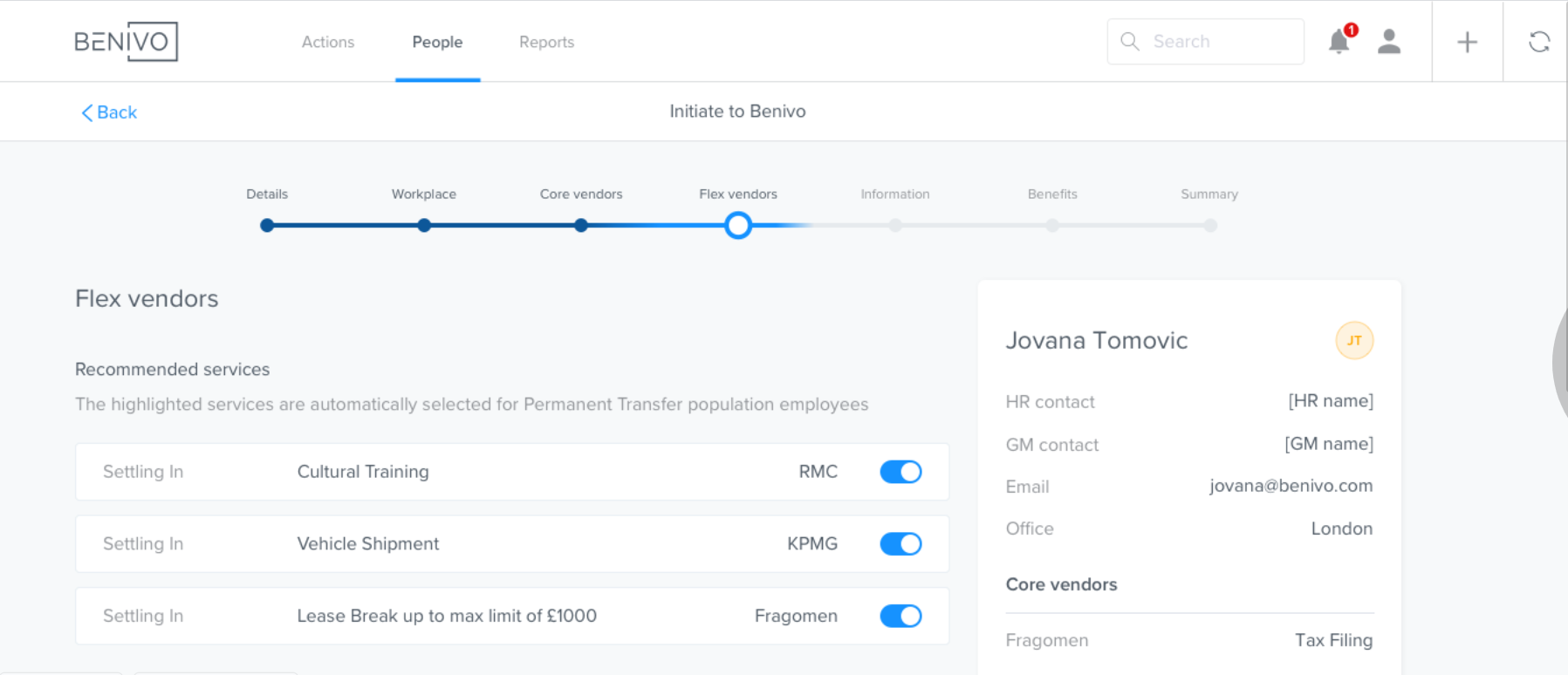Click Lease Break up to max limit text

pyautogui.click(x=447, y=616)
